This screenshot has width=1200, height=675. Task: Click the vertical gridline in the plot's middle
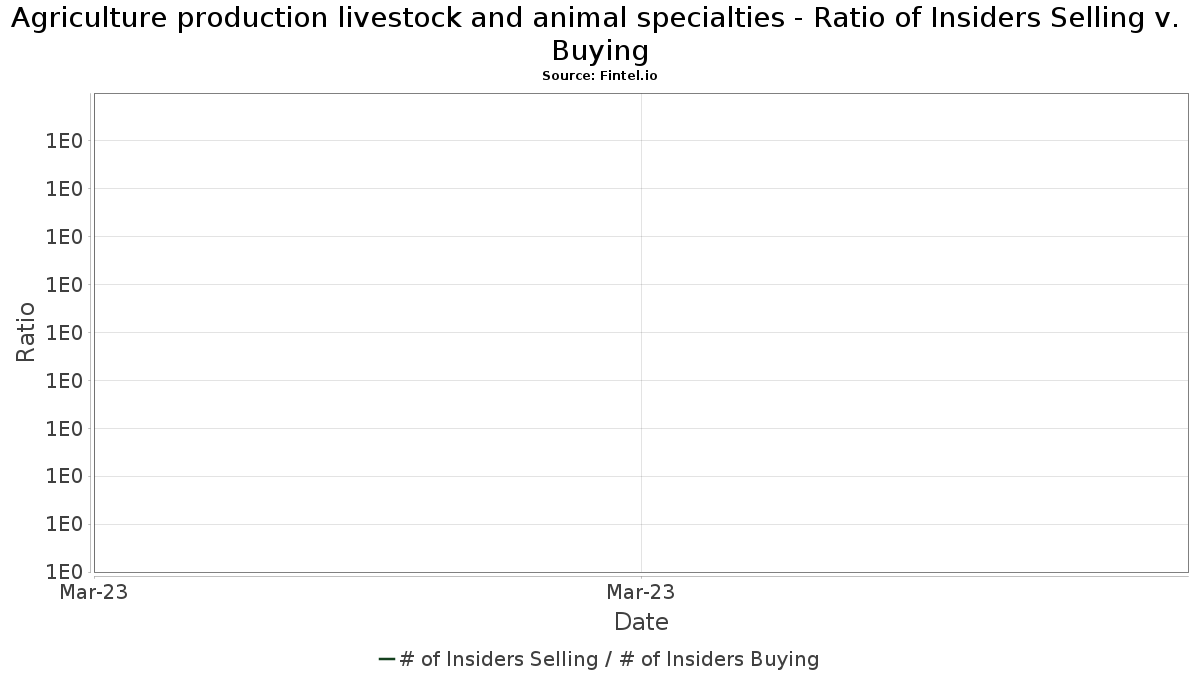[641, 333]
